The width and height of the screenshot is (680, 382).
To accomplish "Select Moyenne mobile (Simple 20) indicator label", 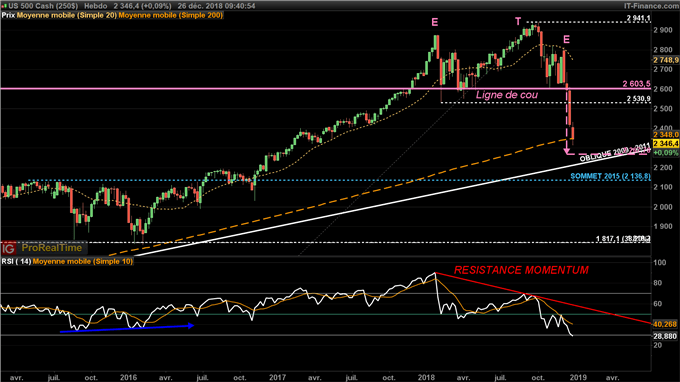I will (67, 15).
